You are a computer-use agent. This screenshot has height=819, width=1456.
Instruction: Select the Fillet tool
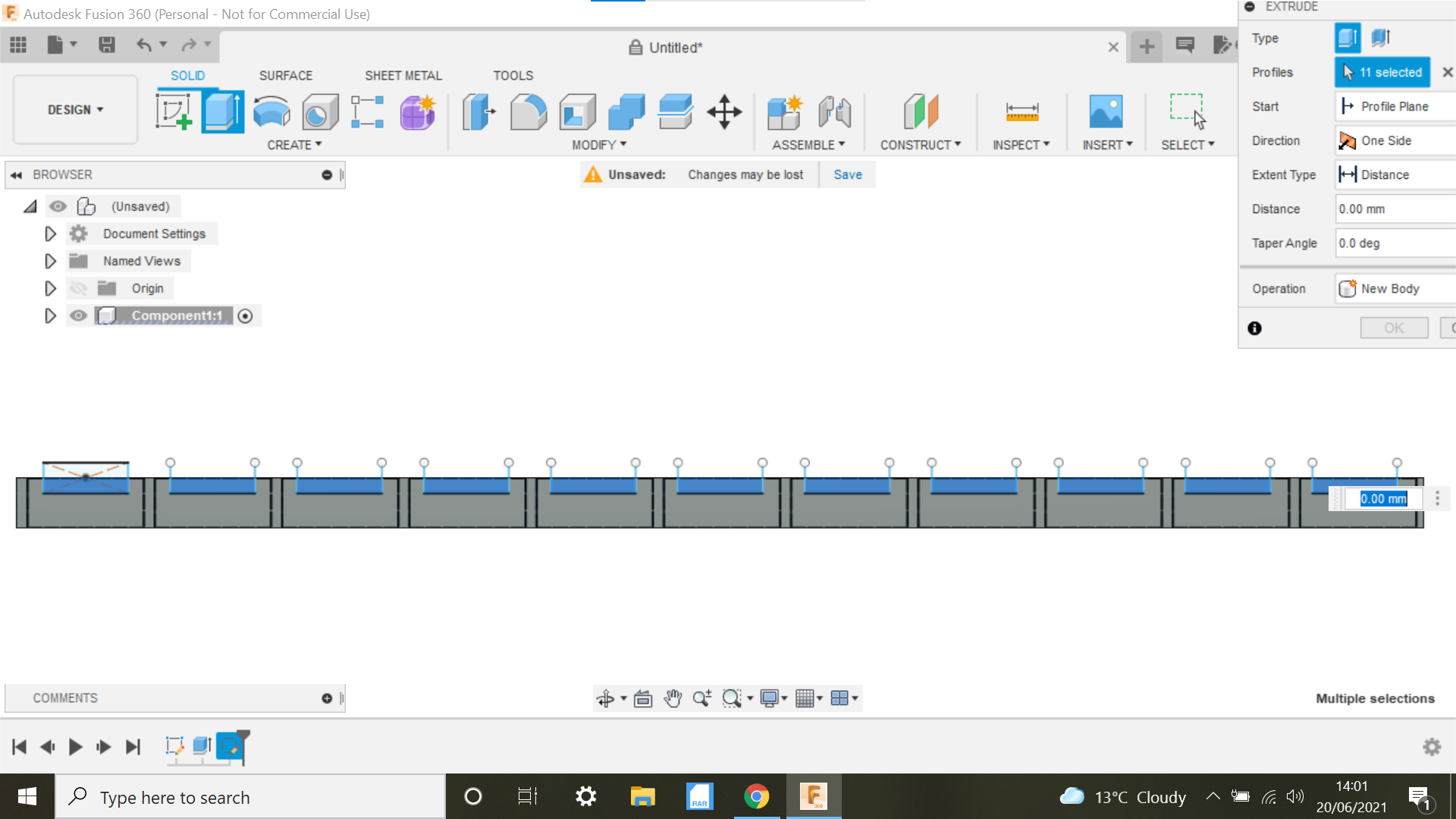[529, 111]
